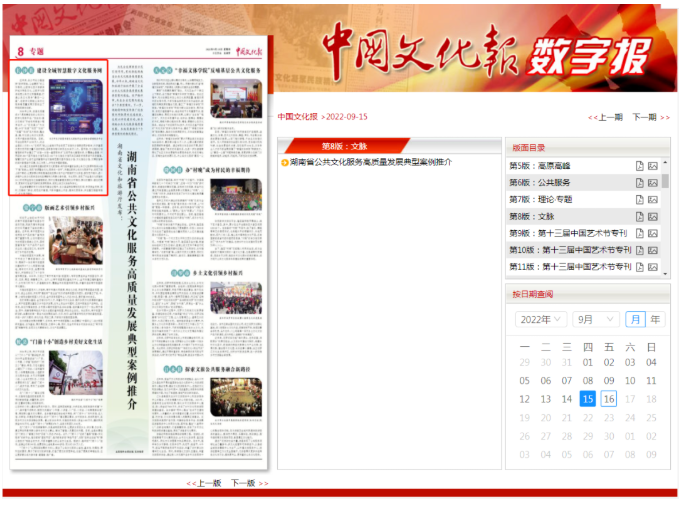Switch calendar to 年 view
The width and height of the screenshot is (685, 505).
(x=655, y=319)
